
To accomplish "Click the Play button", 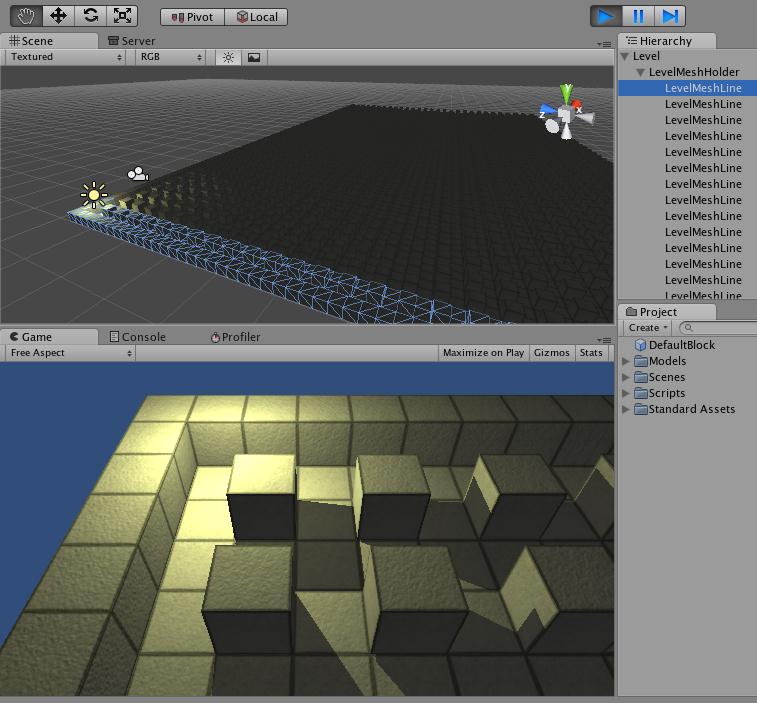I will [606, 16].
